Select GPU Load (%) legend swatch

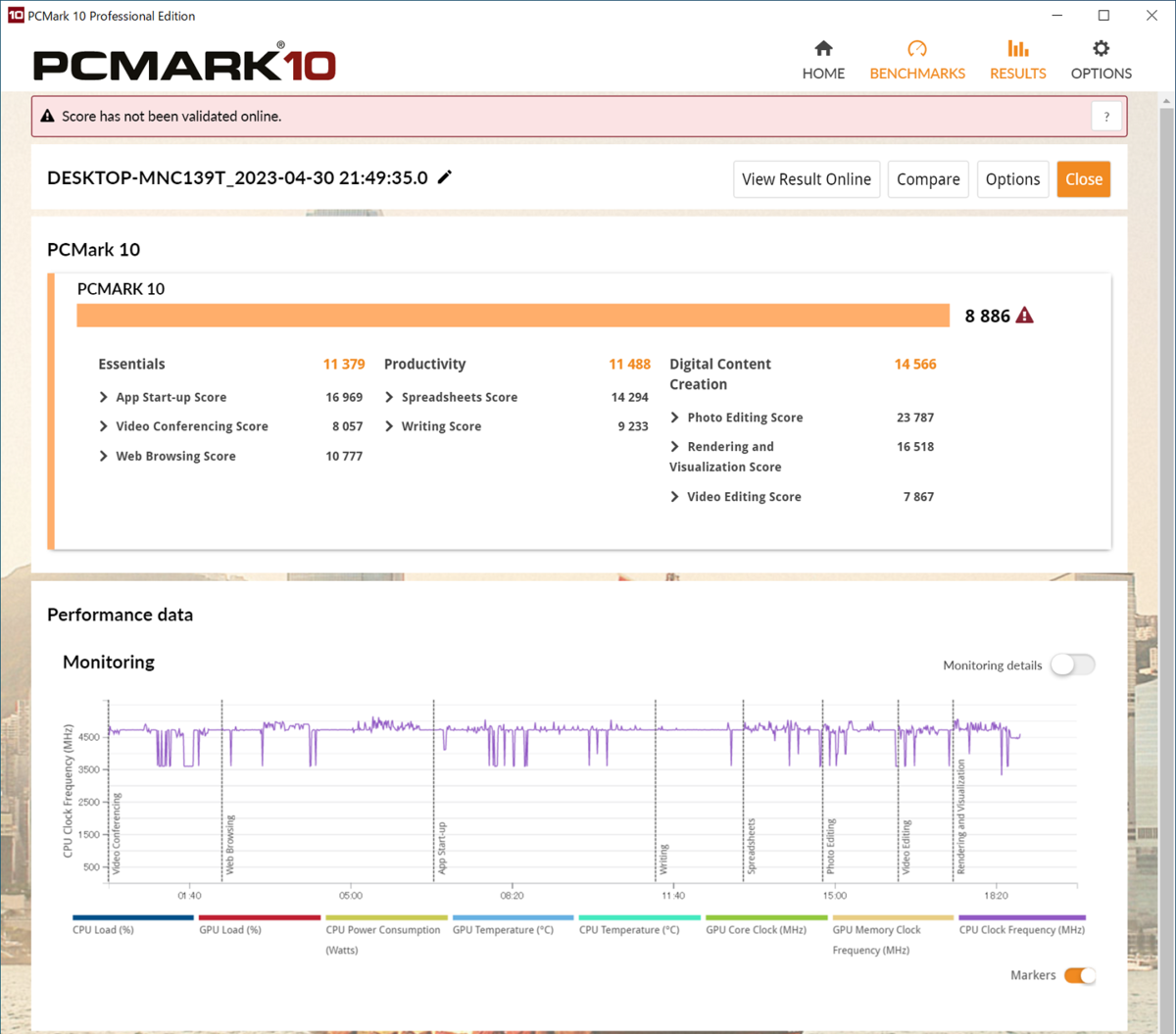[260, 918]
